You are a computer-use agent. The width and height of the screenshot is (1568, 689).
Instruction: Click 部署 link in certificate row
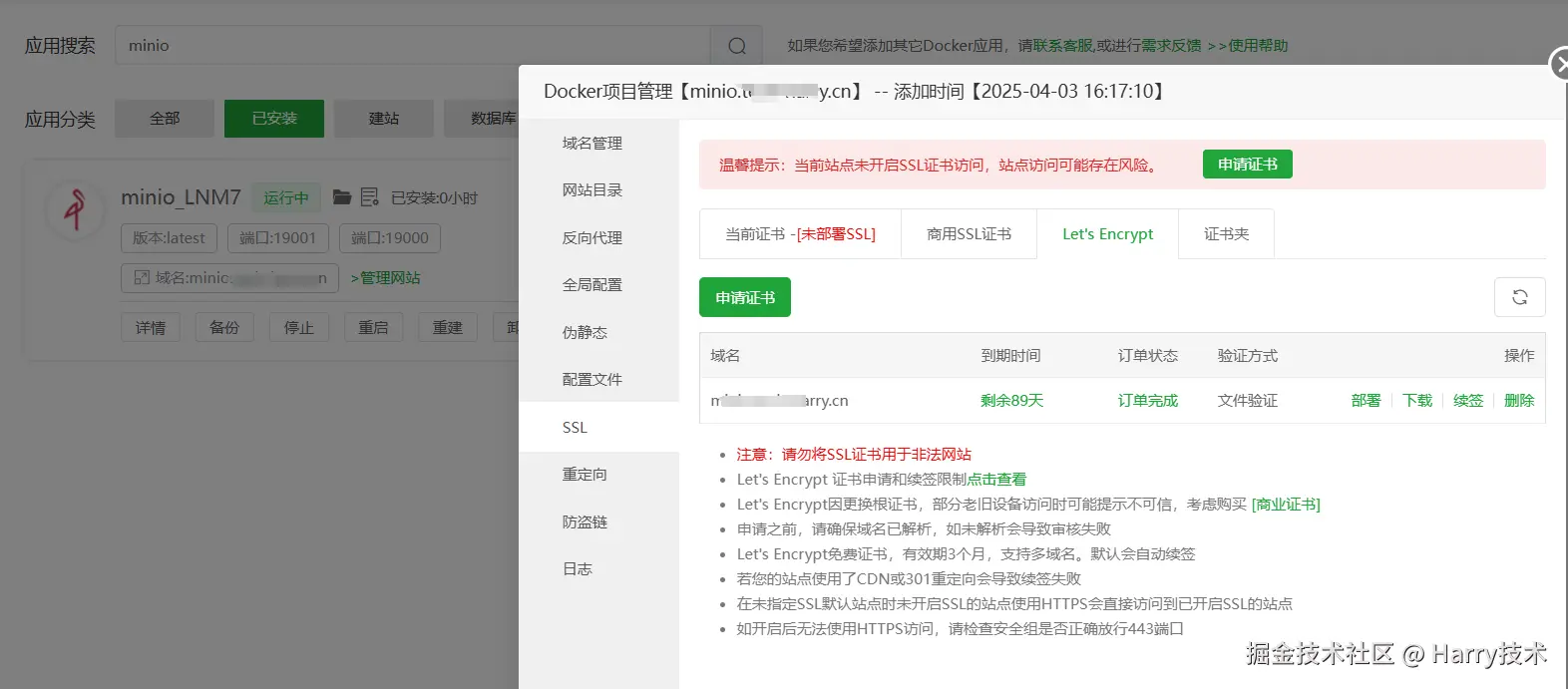click(x=1366, y=401)
